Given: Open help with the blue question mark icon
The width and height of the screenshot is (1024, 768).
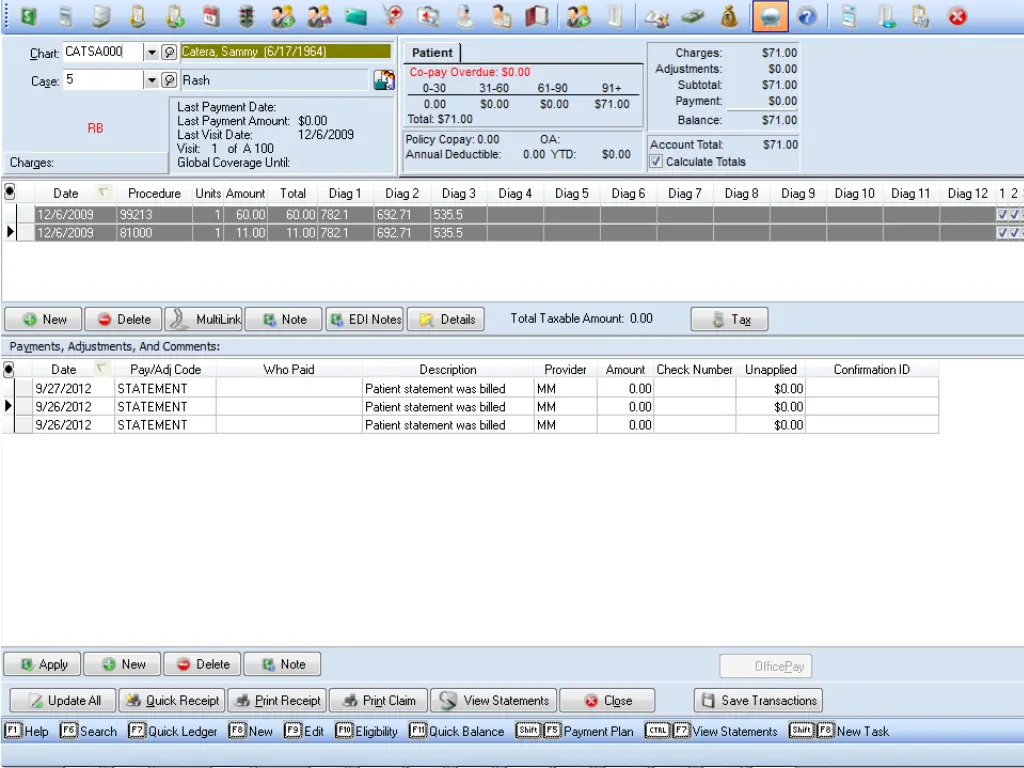Looking at the screenshot, I should tap(807, 16).
